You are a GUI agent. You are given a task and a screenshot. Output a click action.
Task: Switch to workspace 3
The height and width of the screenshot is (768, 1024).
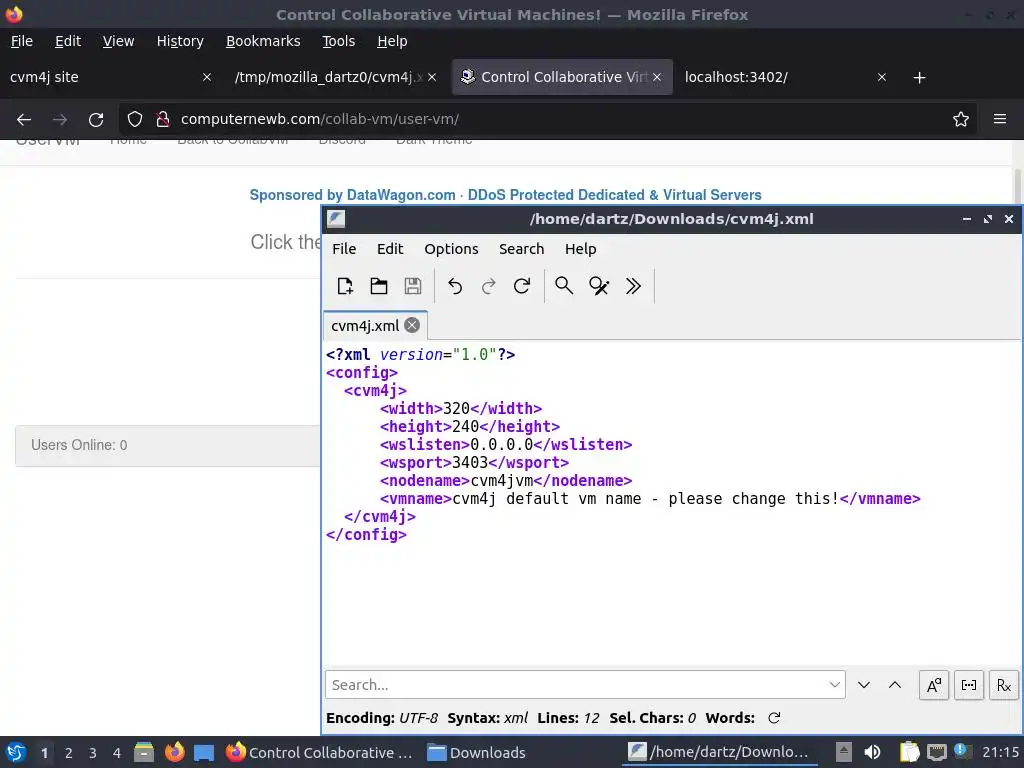point(93,753)
